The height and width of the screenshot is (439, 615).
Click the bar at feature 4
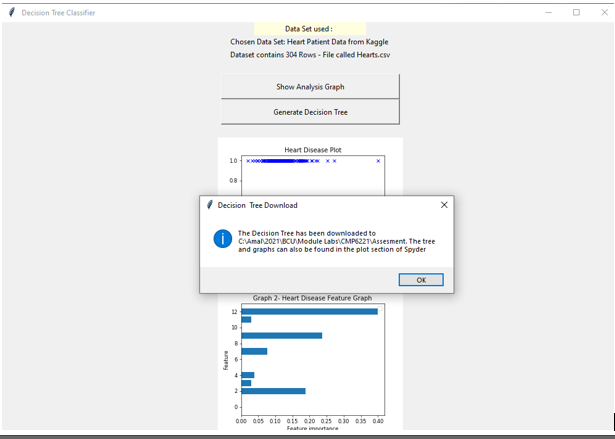point(248,375)
